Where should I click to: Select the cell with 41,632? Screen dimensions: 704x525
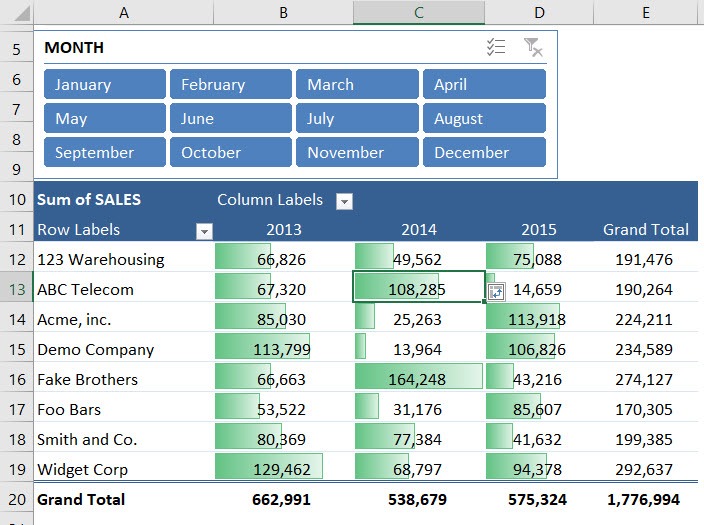pyautogui.click(x=539, y=439)
